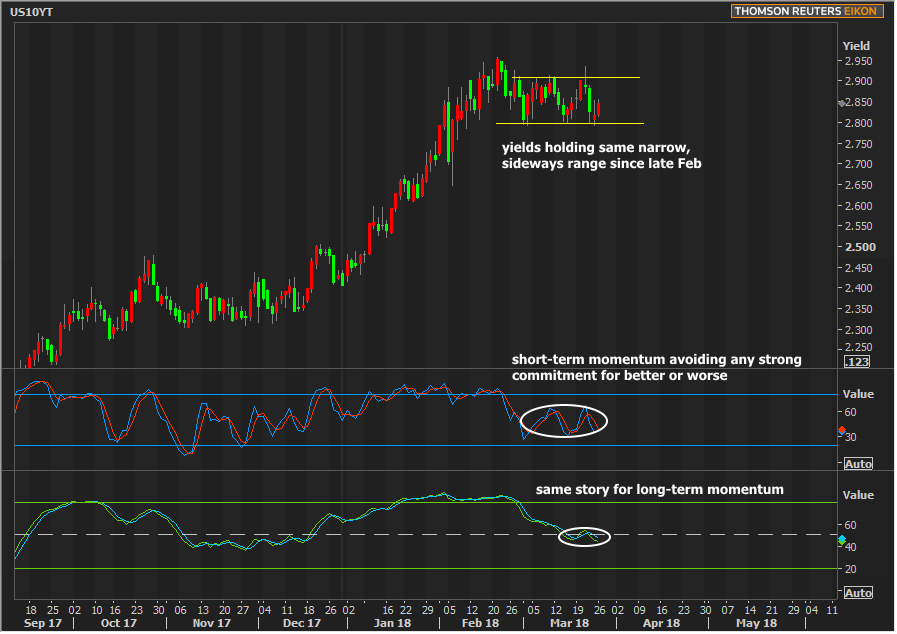
Task: Click the Mar 18 month label on the time axis
Action: point(571,623)
